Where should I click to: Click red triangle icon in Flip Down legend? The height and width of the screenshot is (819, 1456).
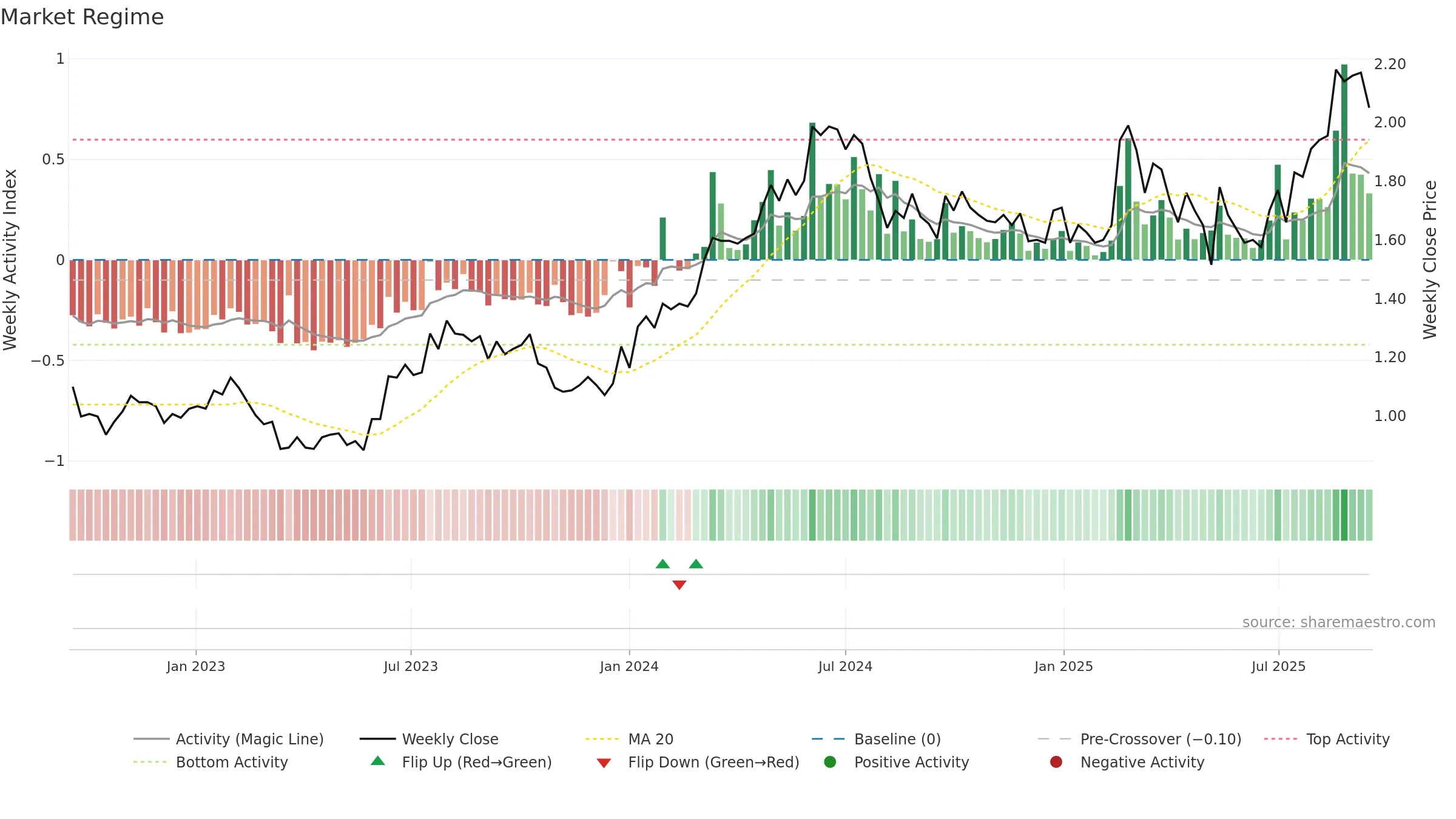point(604,763)
